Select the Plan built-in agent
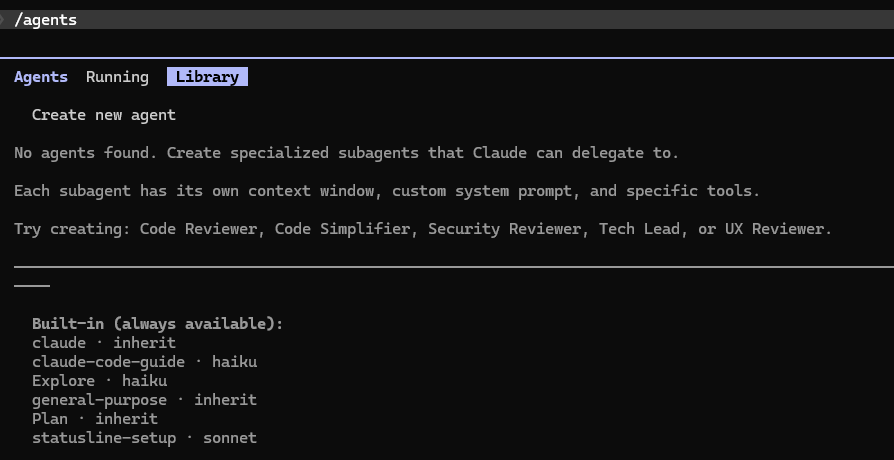 tap(95, 419)
